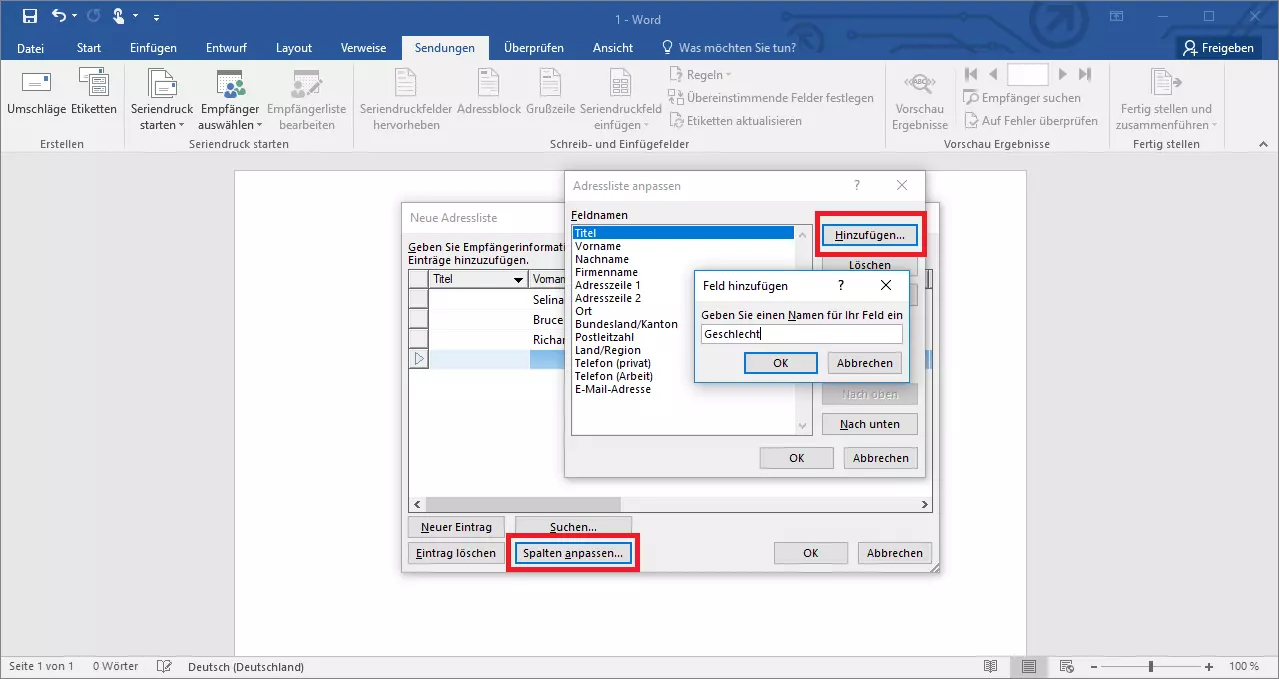The height and width of the screenshot is (679, 1279).
Task: Select Nachname in Feldnamen list
Action: click(602, 259)
